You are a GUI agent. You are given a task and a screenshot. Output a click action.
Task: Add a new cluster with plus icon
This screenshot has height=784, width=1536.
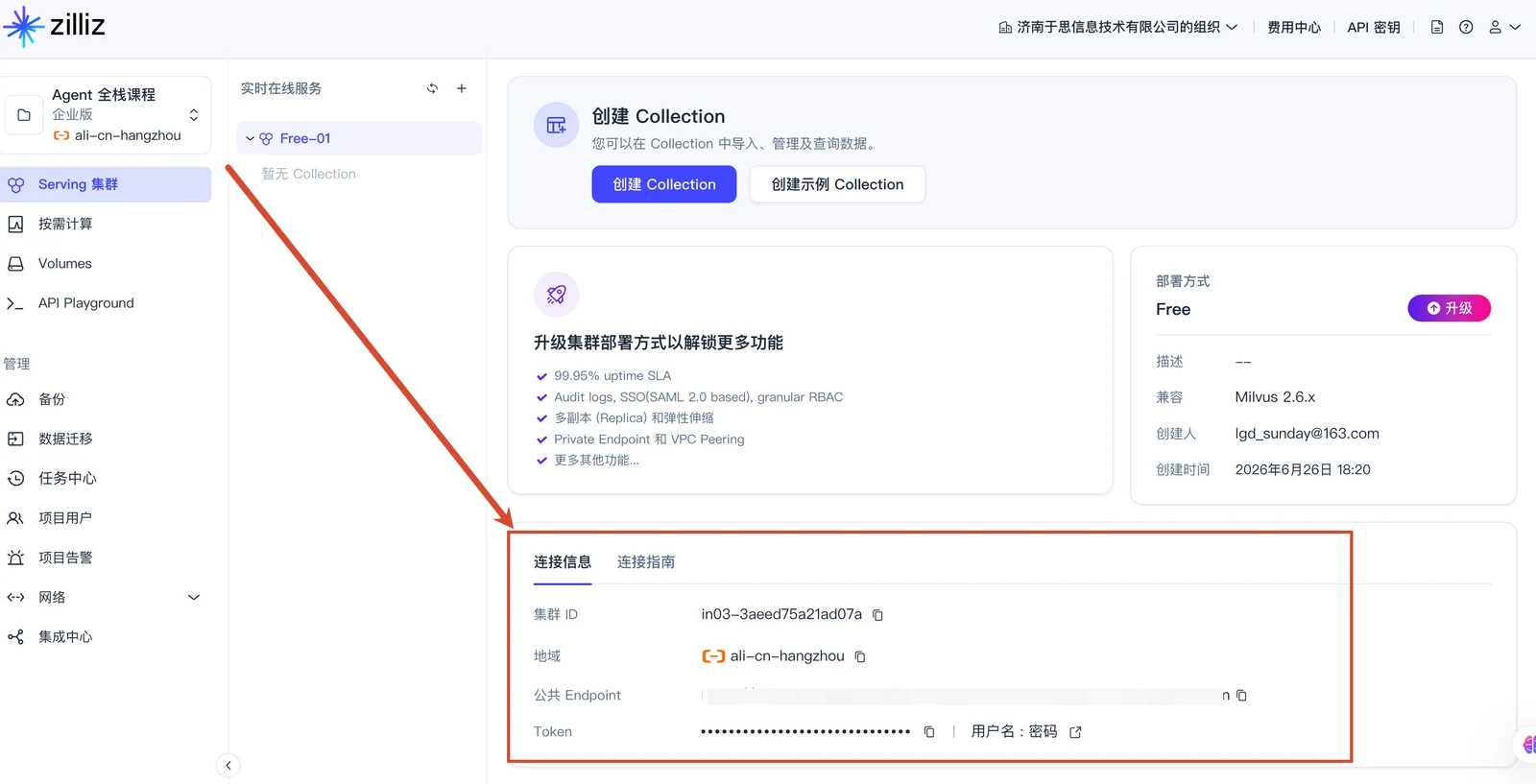point(462,88)
